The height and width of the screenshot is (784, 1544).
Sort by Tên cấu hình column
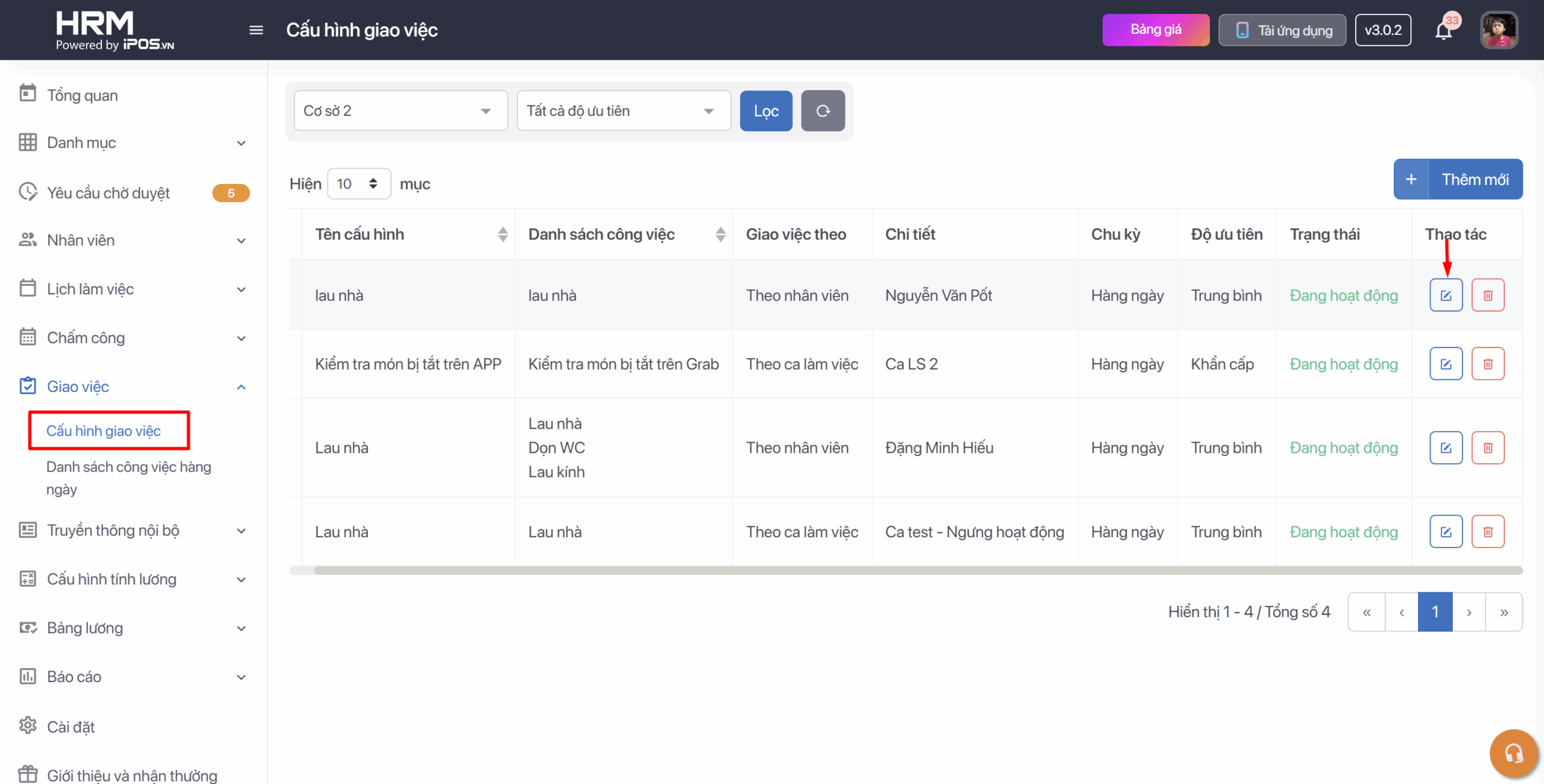pyautogui.click(x=502, y=235)
